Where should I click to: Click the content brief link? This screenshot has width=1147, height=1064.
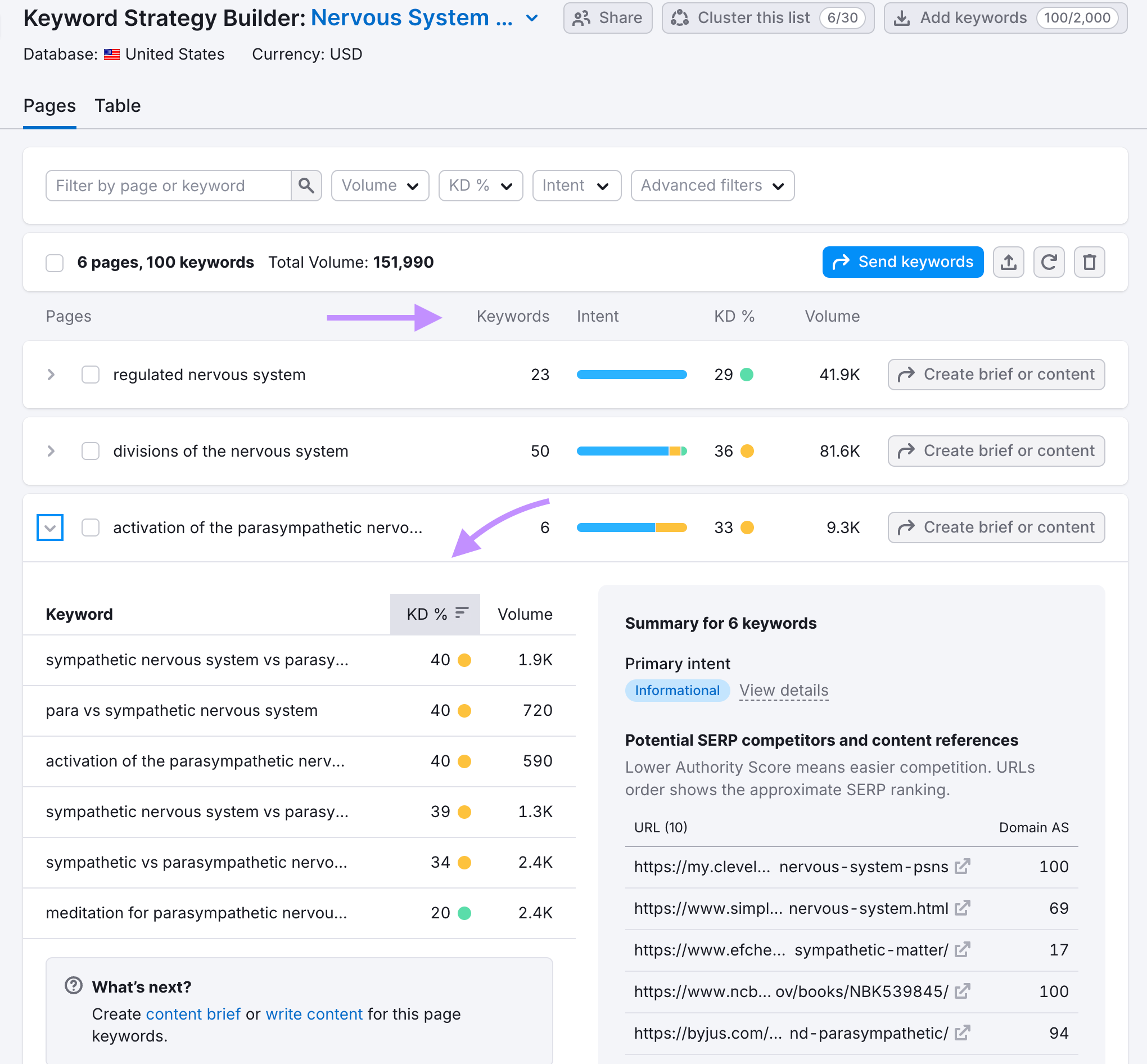(x=193, y=1013)
